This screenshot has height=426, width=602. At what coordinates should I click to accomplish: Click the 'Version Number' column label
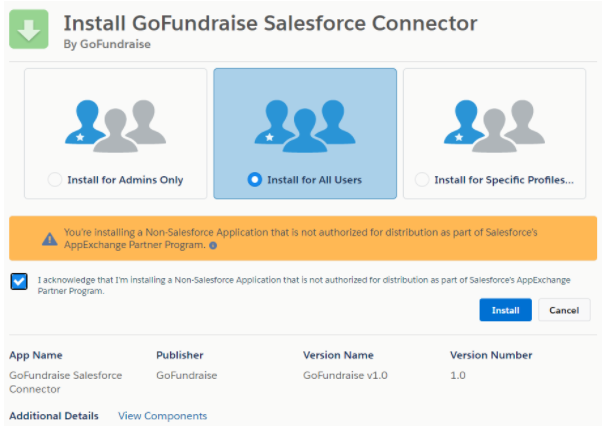pos(491,355)
